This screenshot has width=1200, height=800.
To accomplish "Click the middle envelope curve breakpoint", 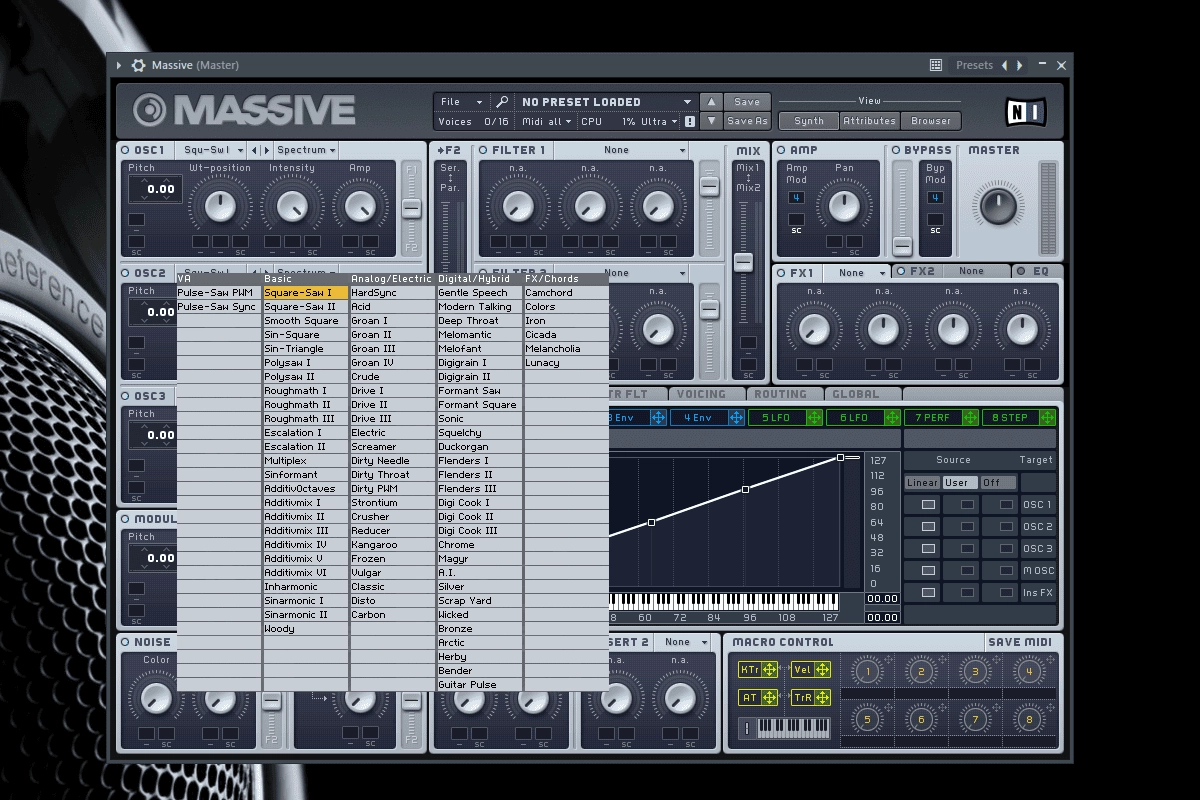I will [x=746, y=490].
